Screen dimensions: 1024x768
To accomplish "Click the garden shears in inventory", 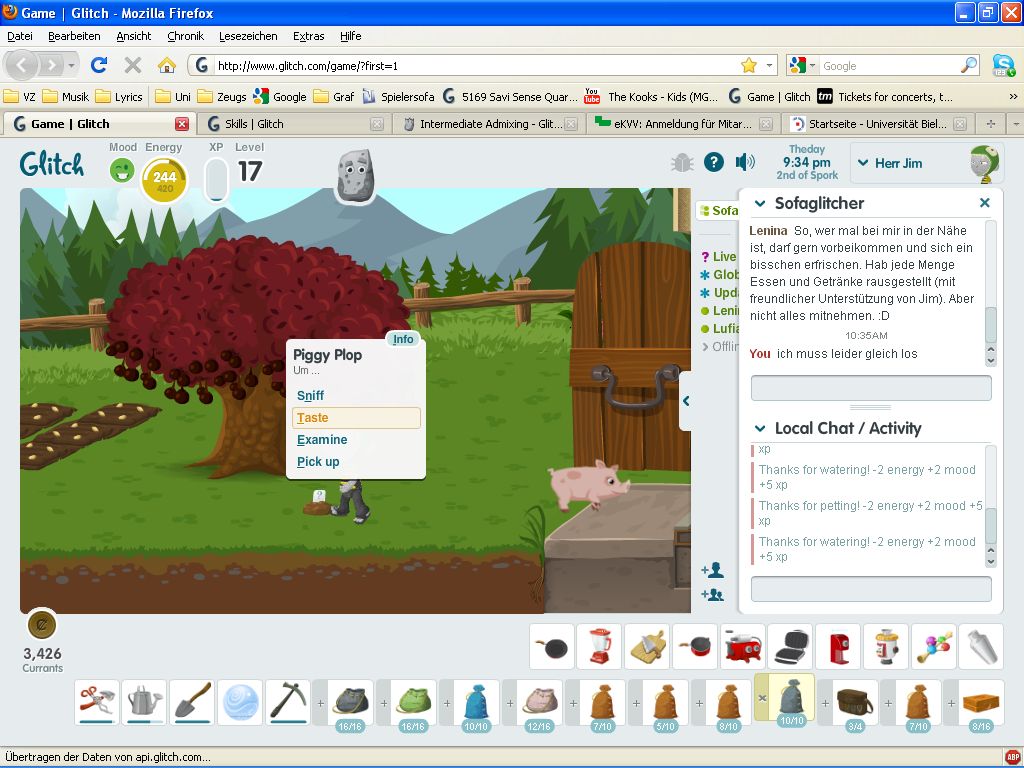I will [x=97, y=701].
